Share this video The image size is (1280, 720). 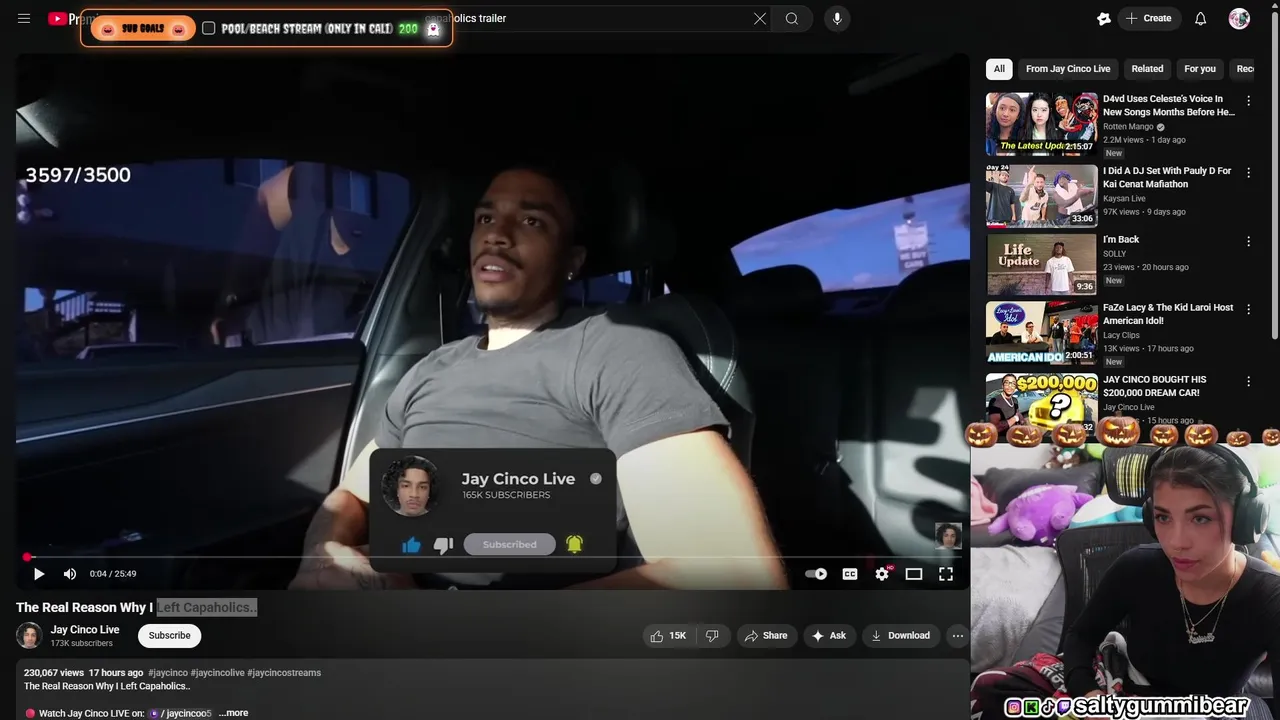pos(766,636)
